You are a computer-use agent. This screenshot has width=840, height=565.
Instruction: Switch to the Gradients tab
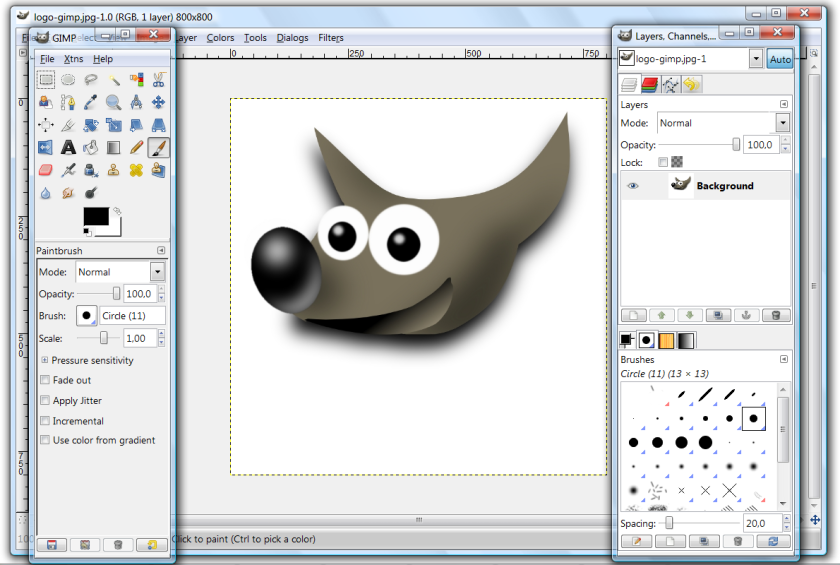(686, 341)
